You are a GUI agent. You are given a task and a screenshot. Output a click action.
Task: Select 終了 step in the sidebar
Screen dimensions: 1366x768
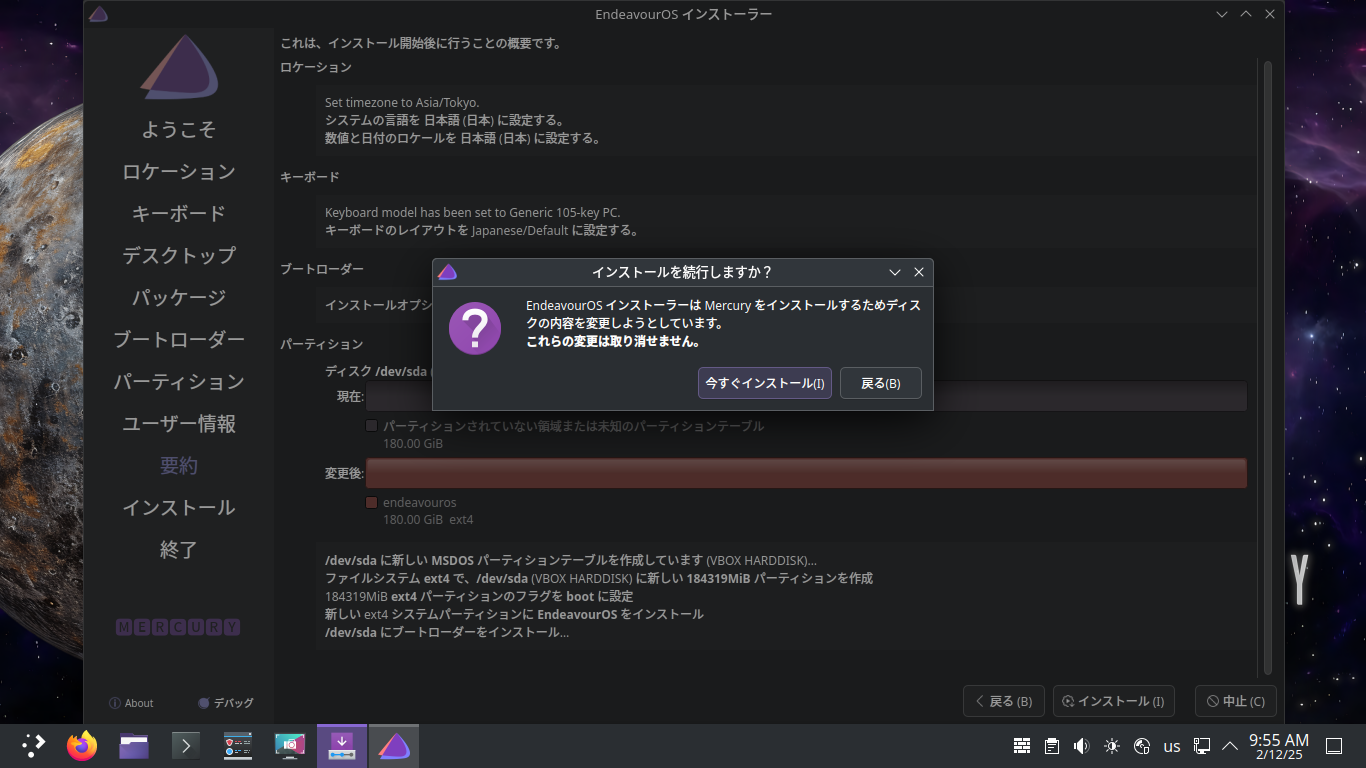179,550
